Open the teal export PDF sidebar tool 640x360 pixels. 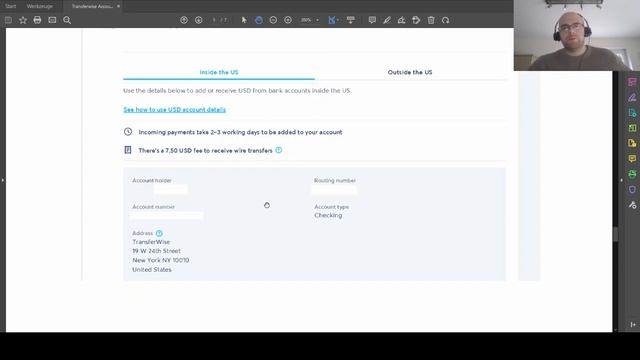(x=632, y=113)
